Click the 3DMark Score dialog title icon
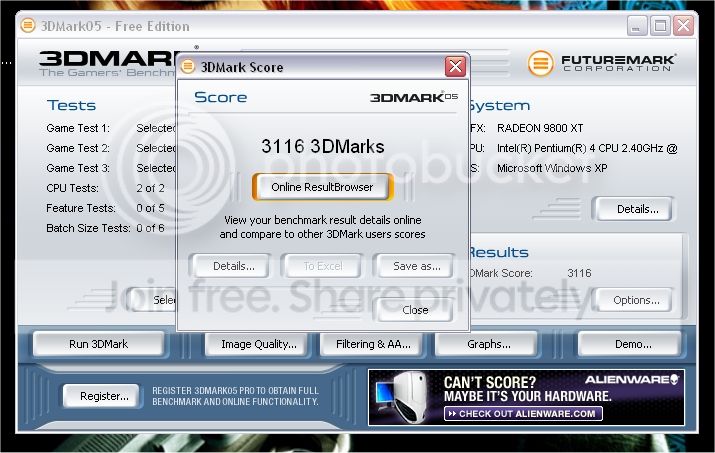 pos(187,67)
